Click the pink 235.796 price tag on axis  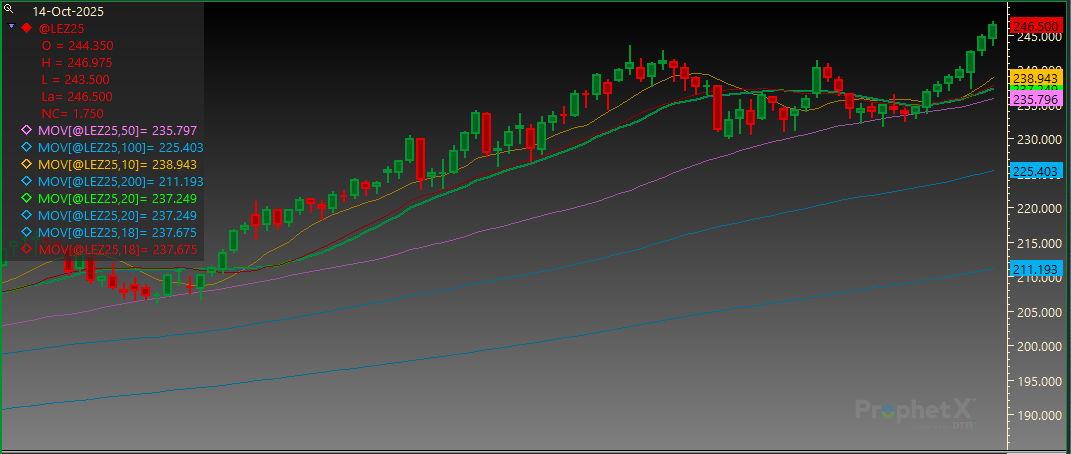pos(1036,100)
